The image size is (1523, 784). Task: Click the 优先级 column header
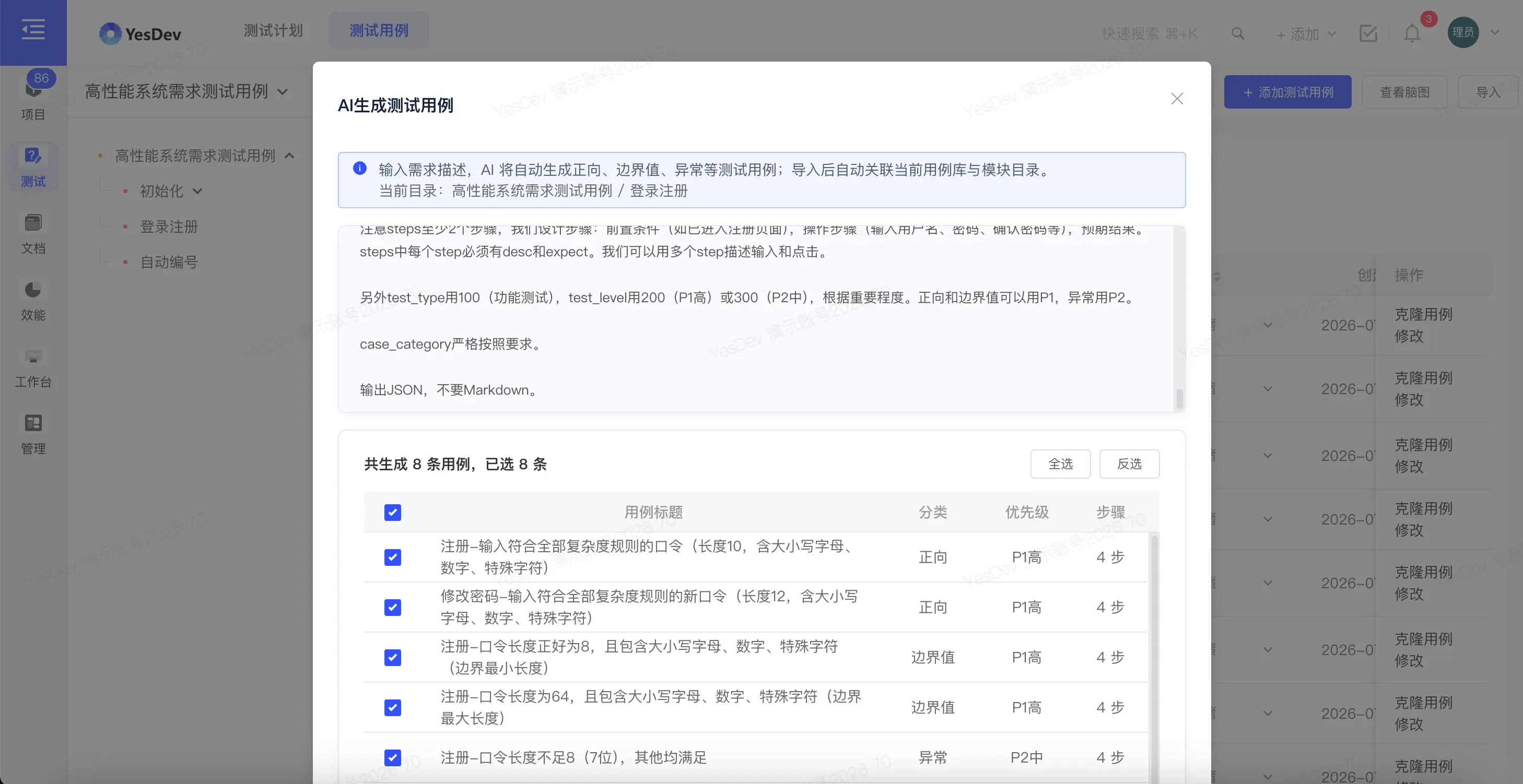coord(1026,512)
